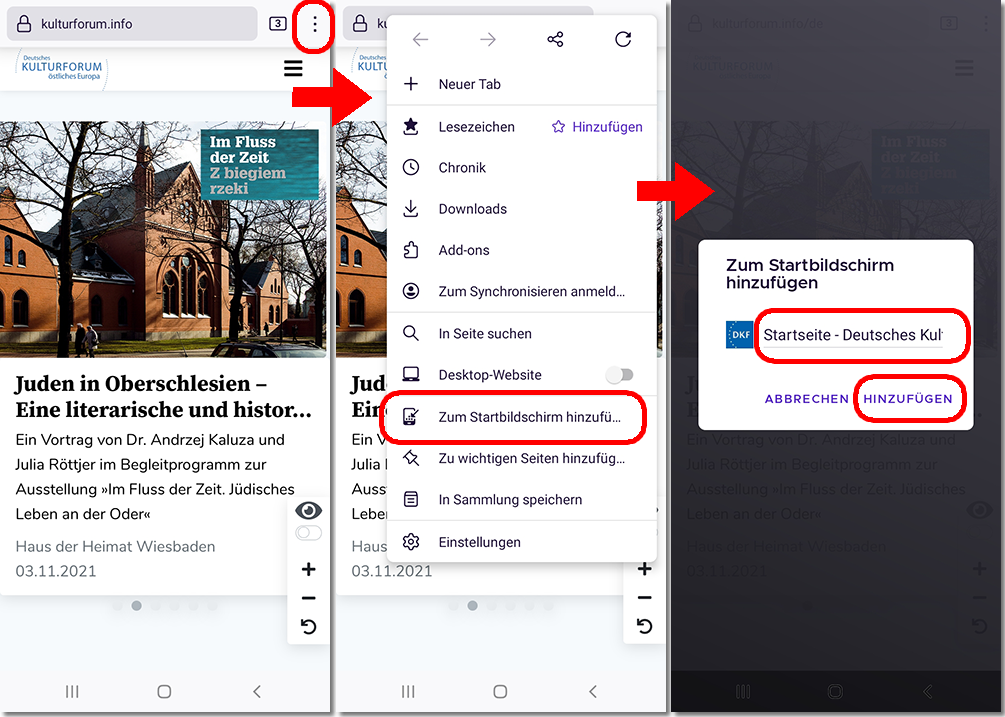Click the share icon in the browser menu

[555, 40]
